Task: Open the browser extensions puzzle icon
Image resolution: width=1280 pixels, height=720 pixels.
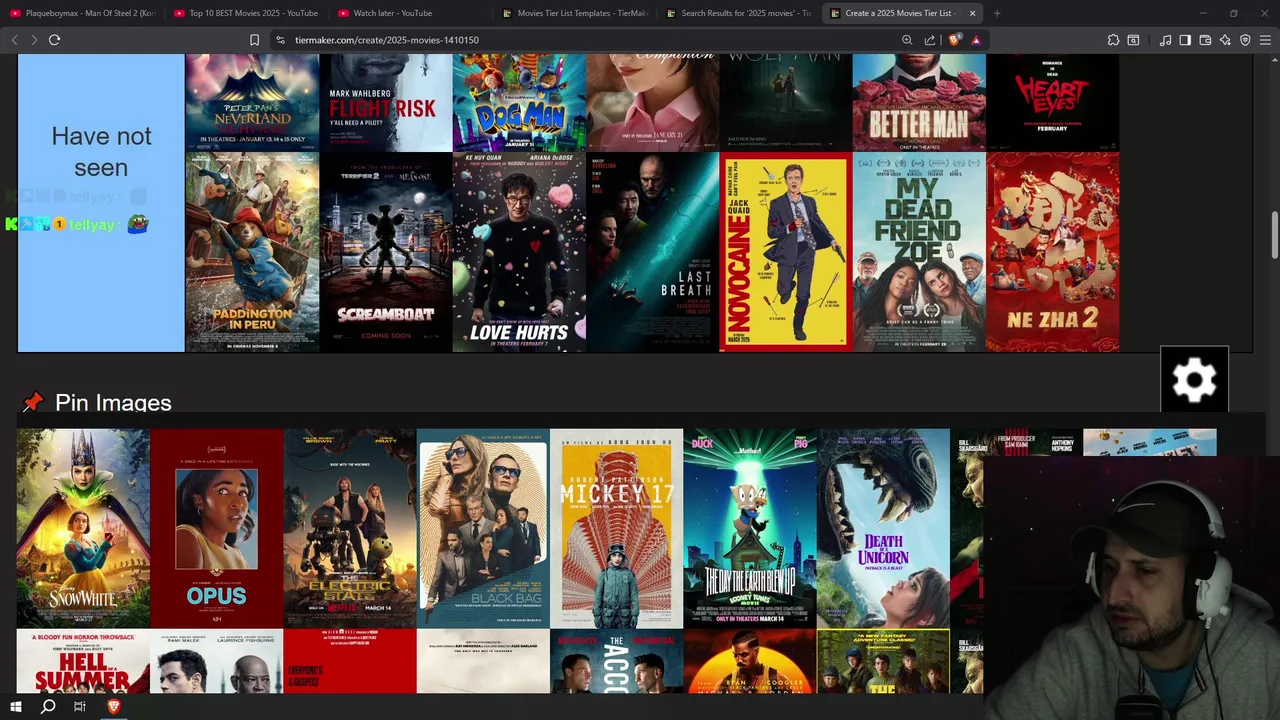Action: click(x=1113, y=40)
